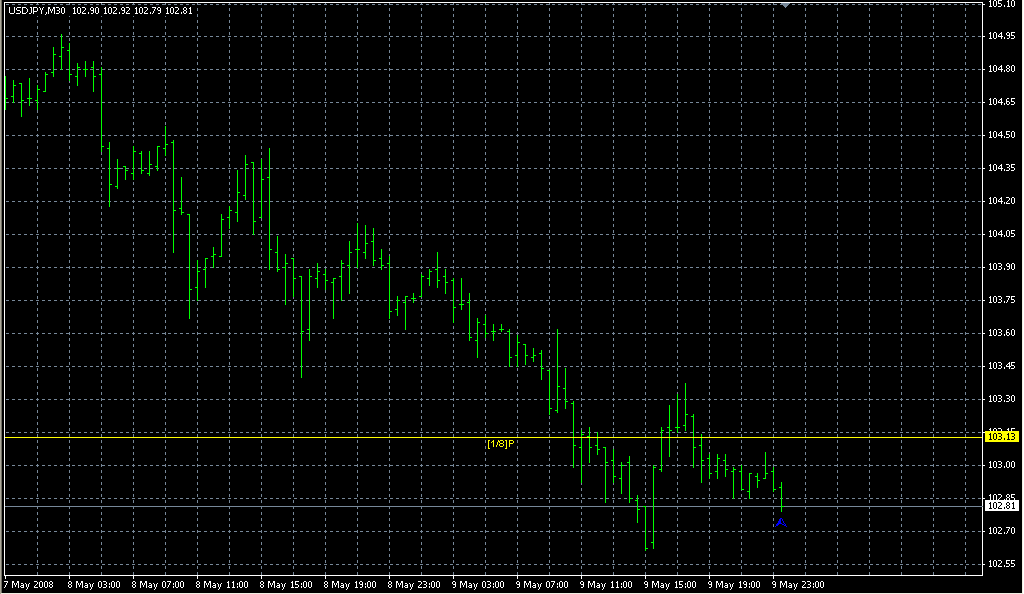The width and height of the screenshot is (1024, 594).
Task: Click the 7 May 2008 date label
Action: 29,585
